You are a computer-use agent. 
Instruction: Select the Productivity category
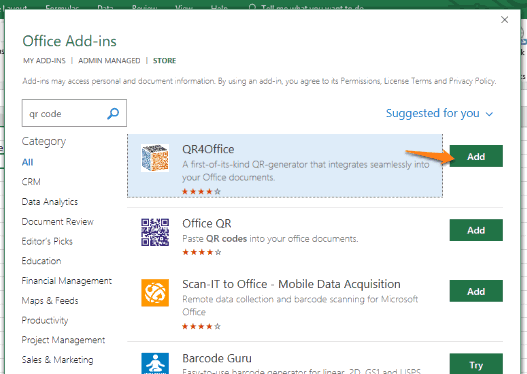point(45,320)
